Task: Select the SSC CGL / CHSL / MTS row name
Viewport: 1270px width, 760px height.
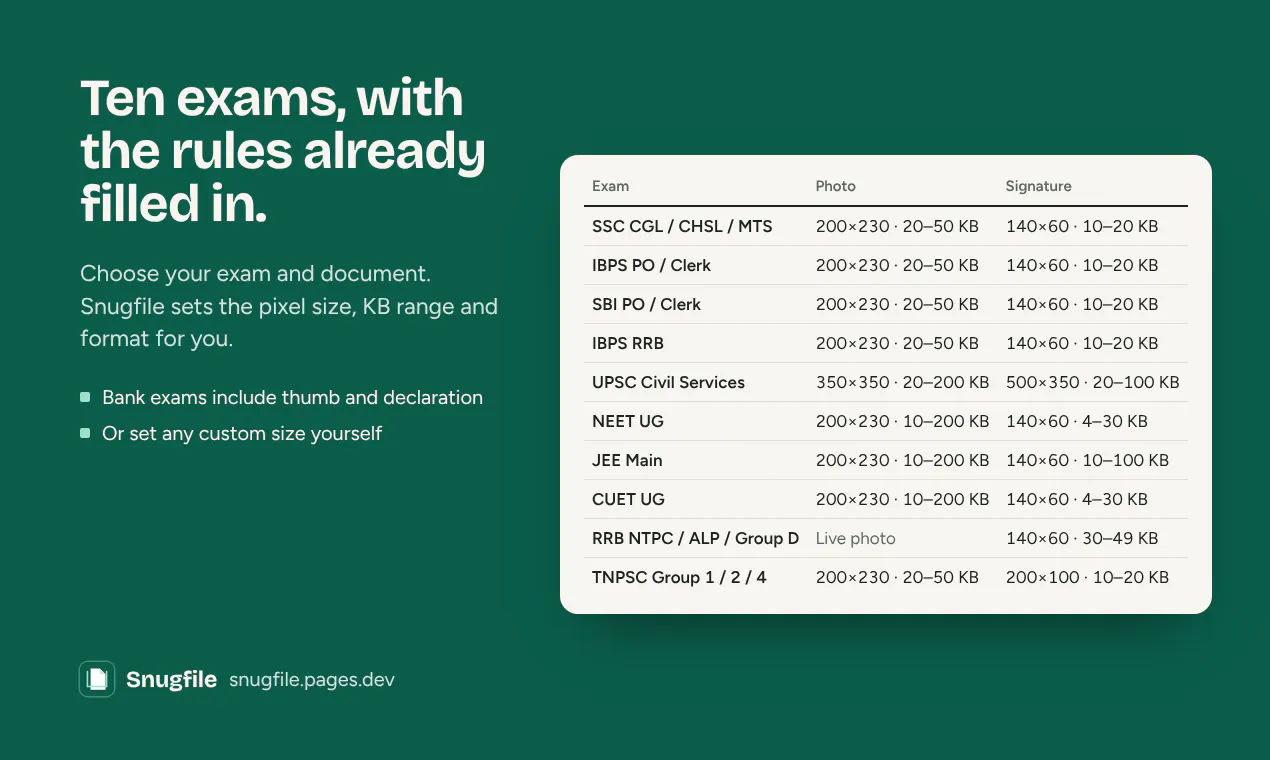Action: (x=682, y=226)
